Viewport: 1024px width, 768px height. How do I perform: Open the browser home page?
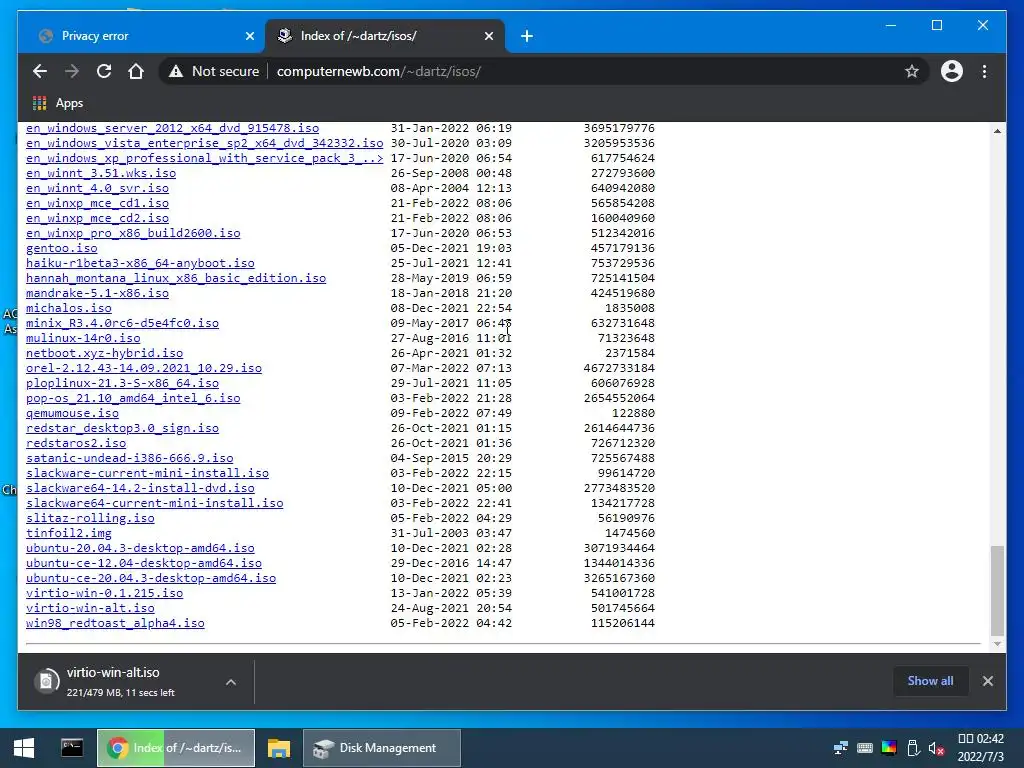[136, 71]
